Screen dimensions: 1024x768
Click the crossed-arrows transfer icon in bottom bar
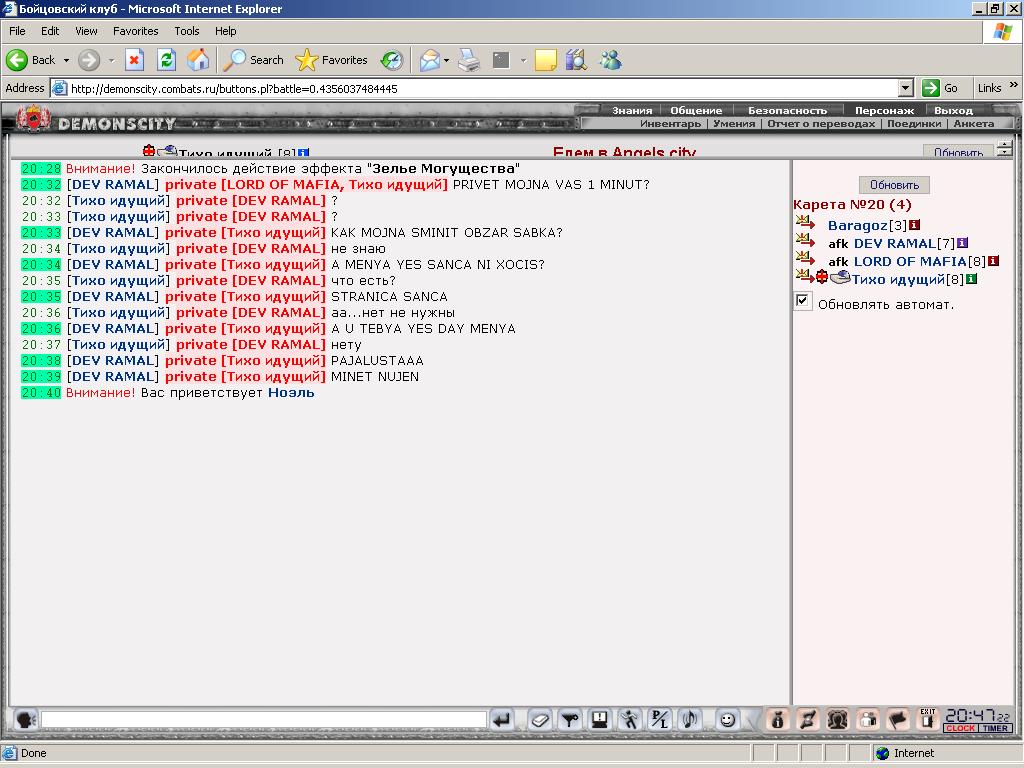[808, 720]
